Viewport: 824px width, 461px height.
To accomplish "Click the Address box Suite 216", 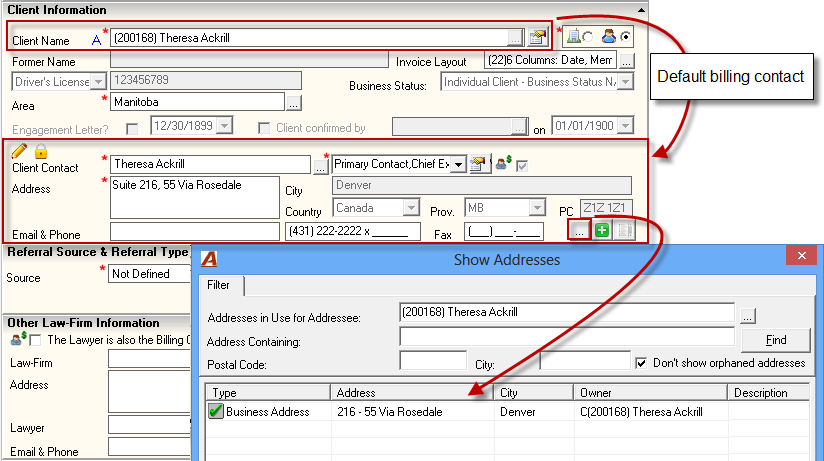I will click(x=194, y=197).
